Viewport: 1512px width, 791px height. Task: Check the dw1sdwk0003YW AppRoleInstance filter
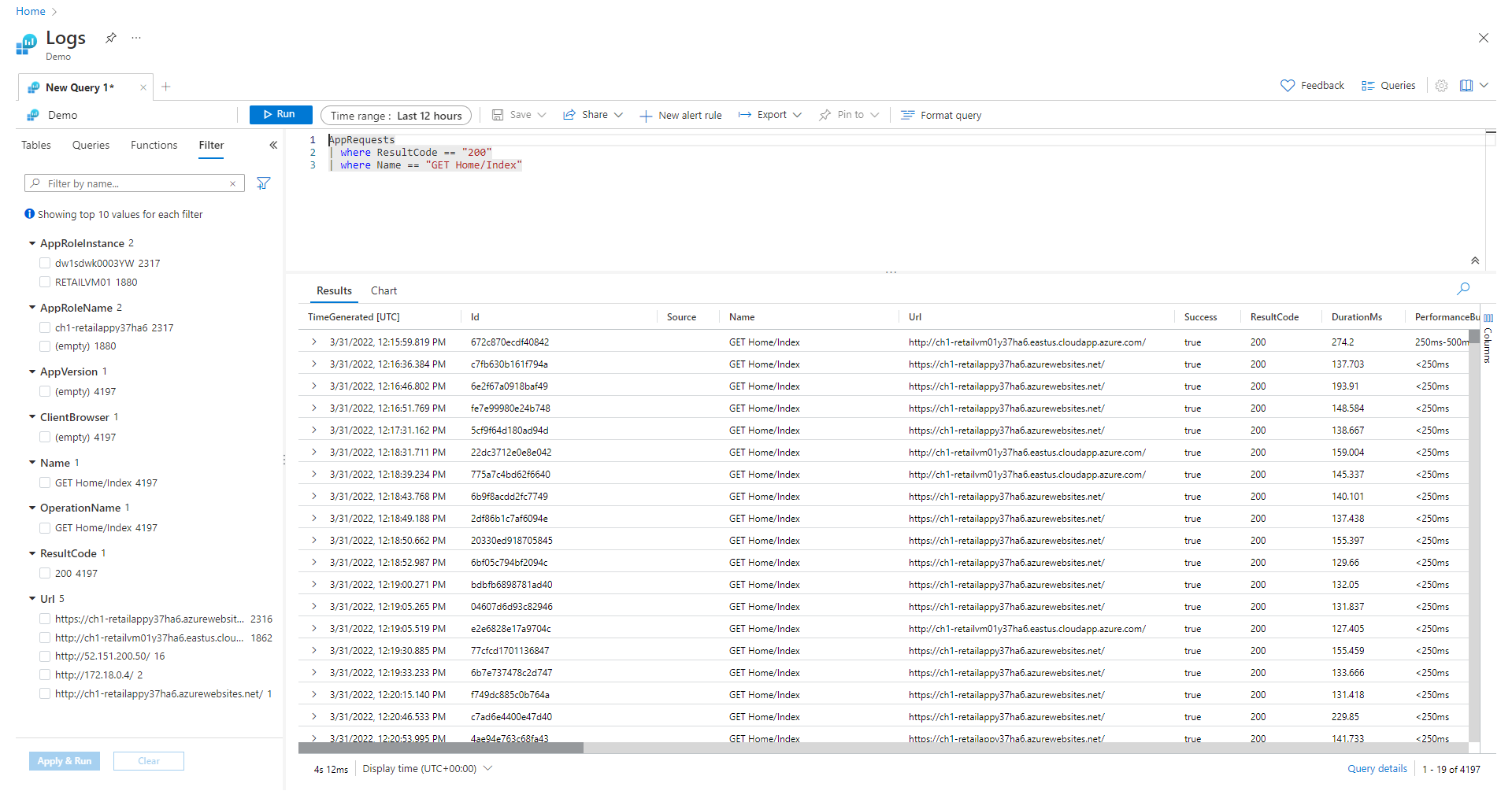45,262
